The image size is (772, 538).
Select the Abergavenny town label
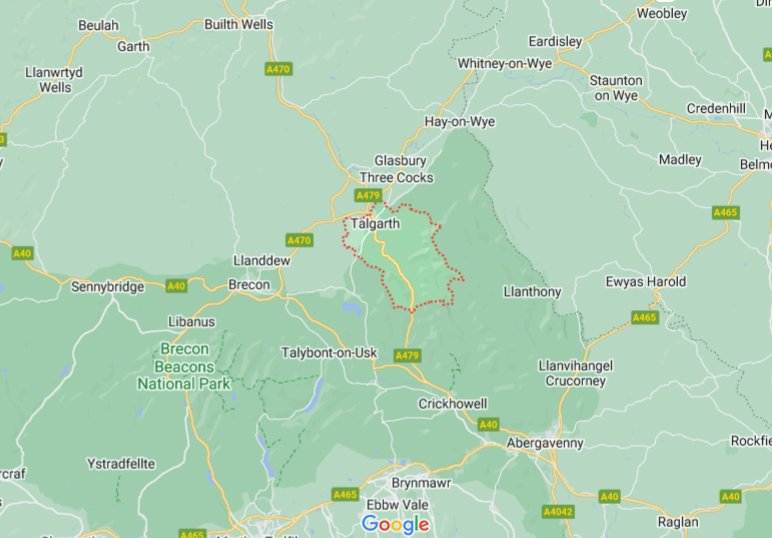(545, 443)
